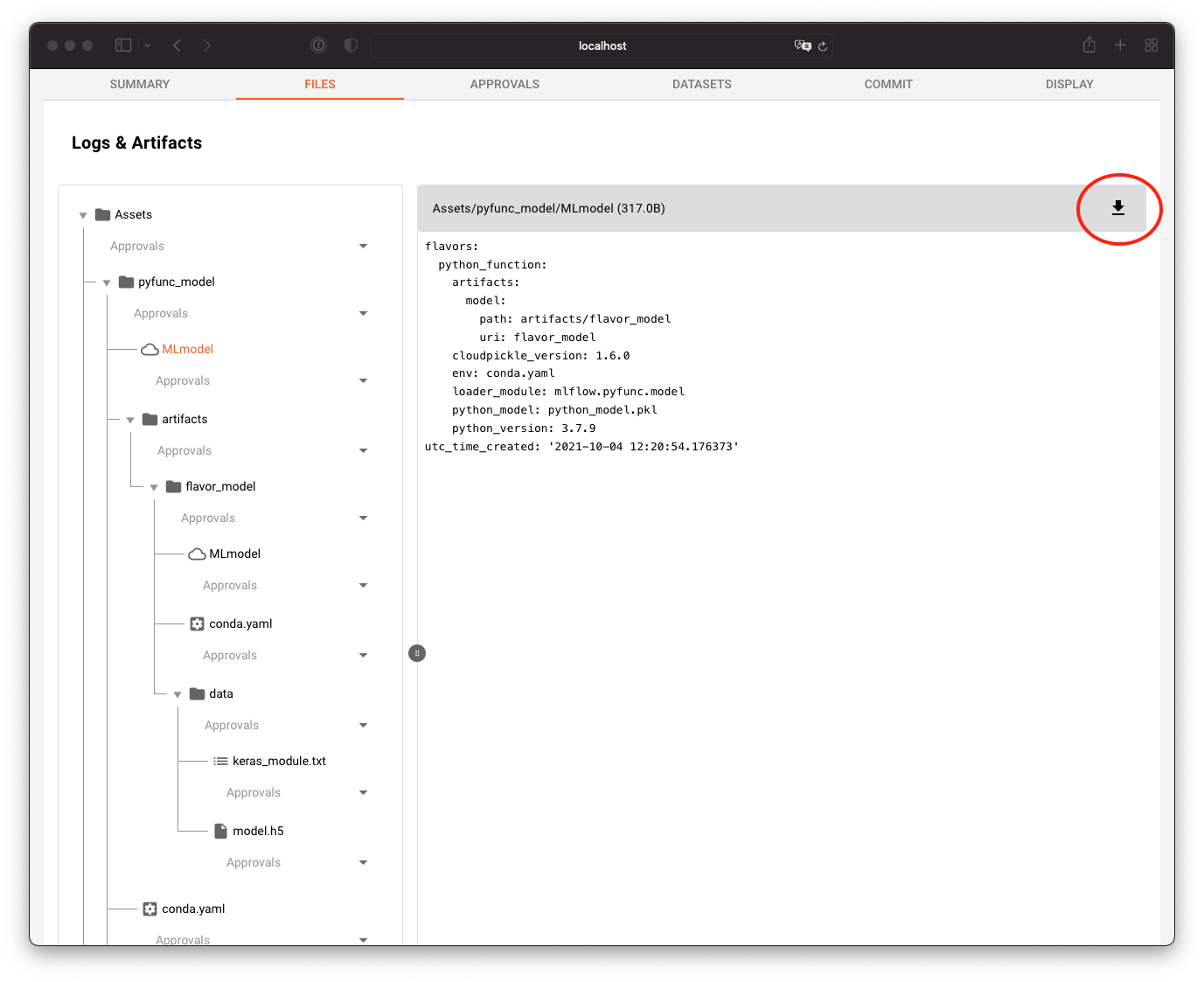Image resolution: width=1204 pixels, height=982 pixels.
Task: Expand the Approvals dropdown under flavor_model
Action: (x=363, y=519)
